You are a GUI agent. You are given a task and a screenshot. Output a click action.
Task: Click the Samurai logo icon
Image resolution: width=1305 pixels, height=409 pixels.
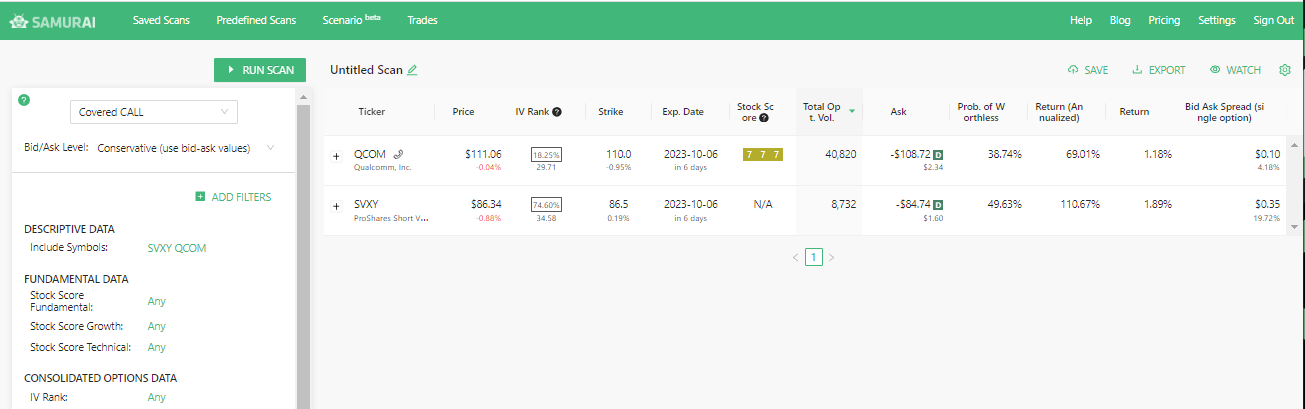[18, 20]
